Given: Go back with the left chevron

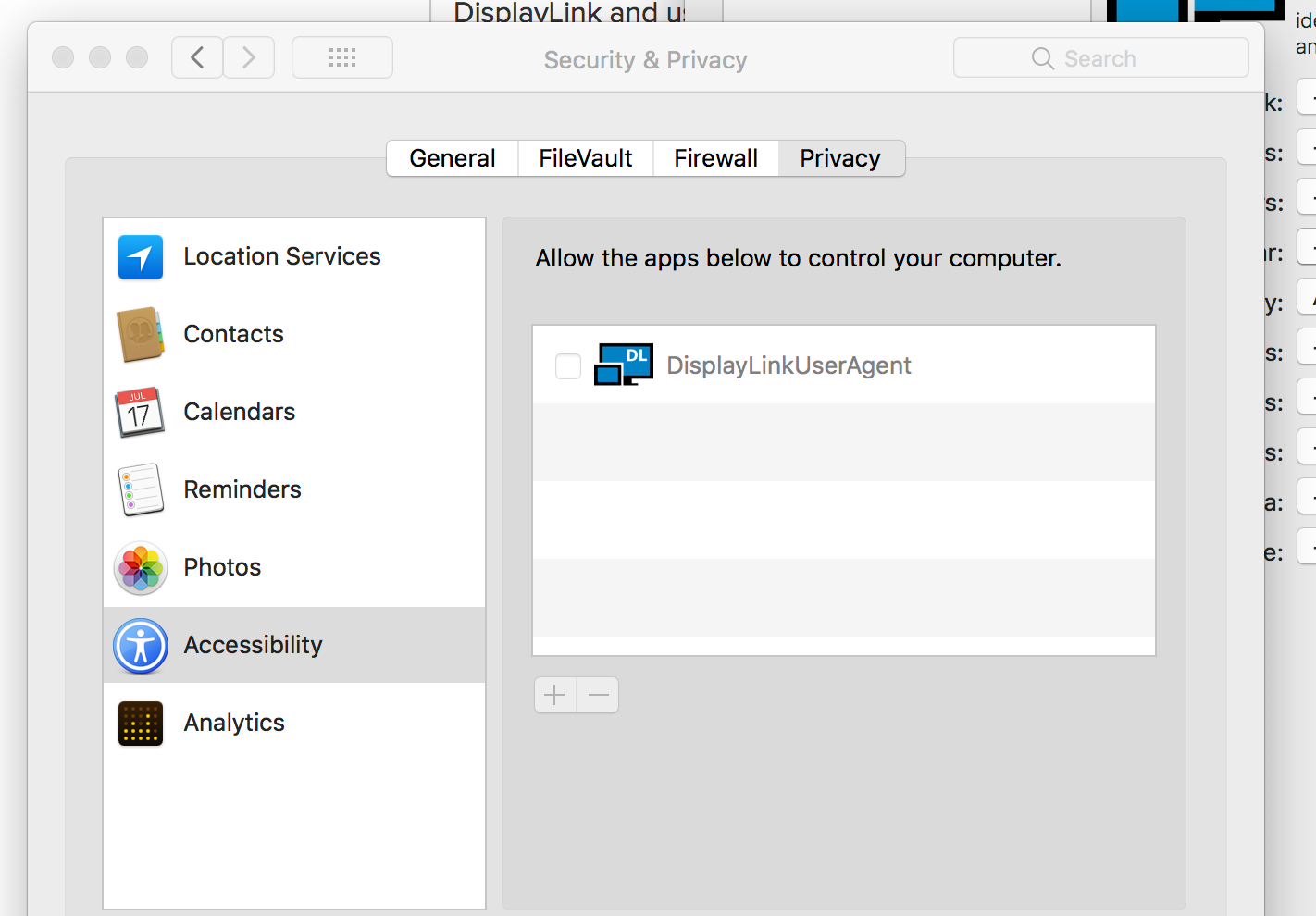Looking at the screenshot, I should pyautogui.click(x=197, y=58).
